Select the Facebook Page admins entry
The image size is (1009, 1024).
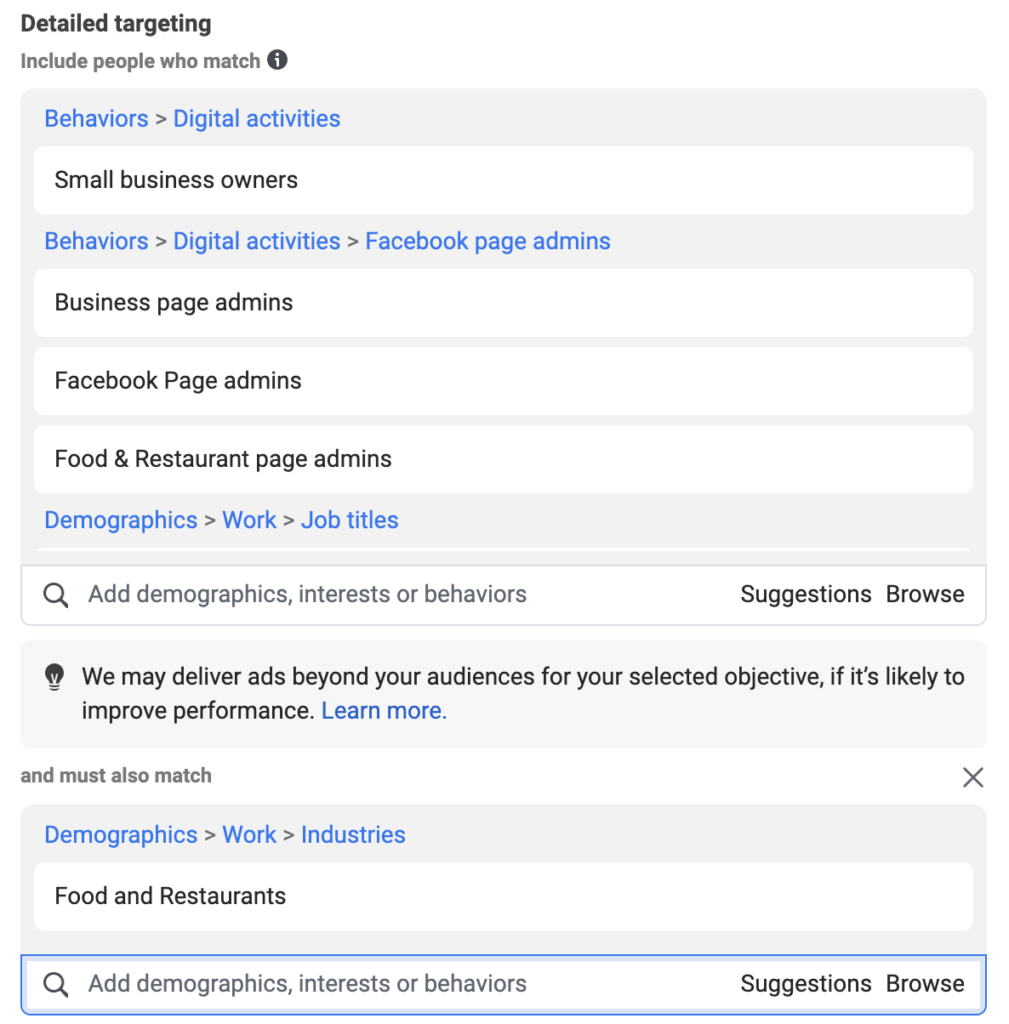pyautogui.click(x=503, y=381)
